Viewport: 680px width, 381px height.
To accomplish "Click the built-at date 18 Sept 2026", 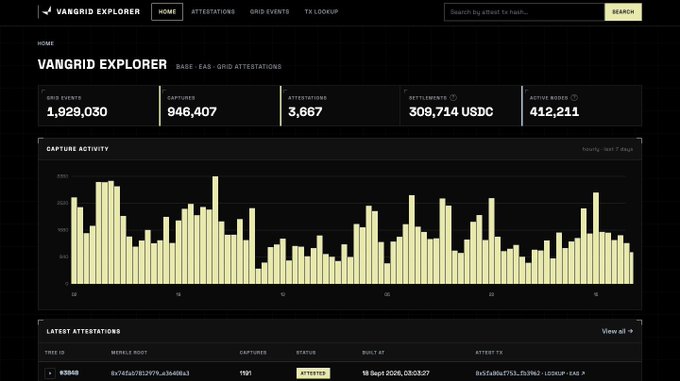I will point(396,373).
